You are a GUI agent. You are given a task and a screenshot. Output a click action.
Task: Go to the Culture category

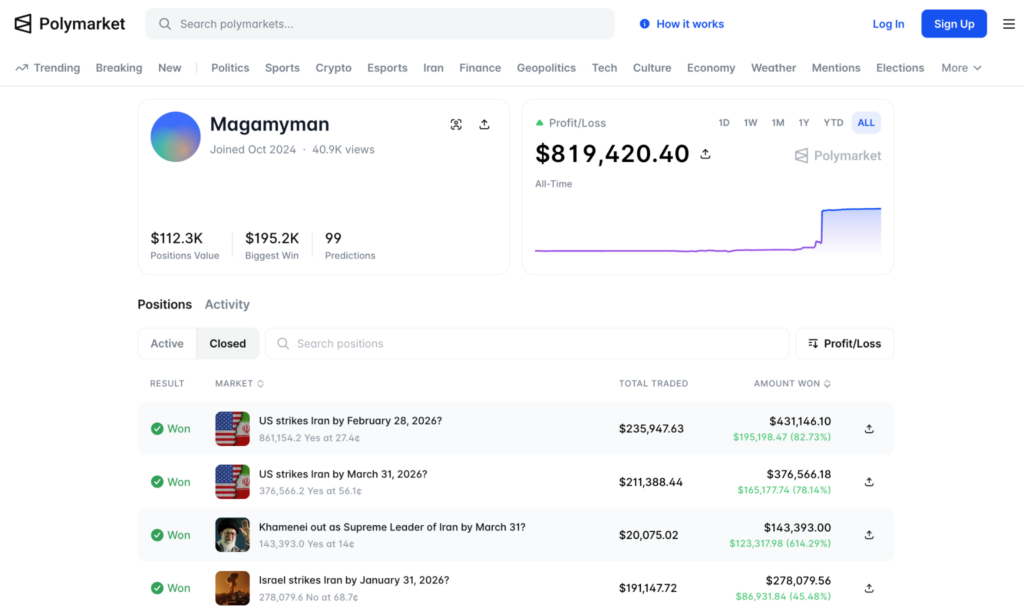[652, 68]
